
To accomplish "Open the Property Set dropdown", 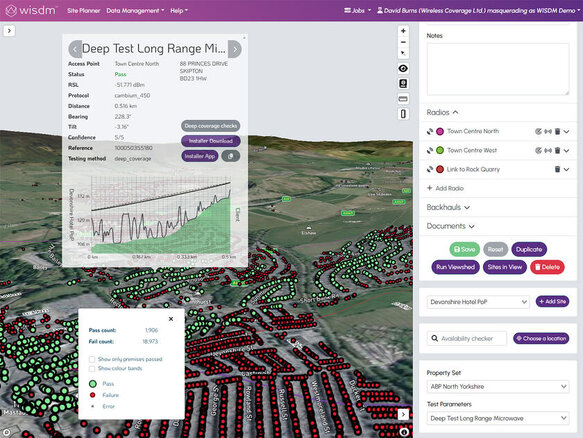I will (498, 386).
